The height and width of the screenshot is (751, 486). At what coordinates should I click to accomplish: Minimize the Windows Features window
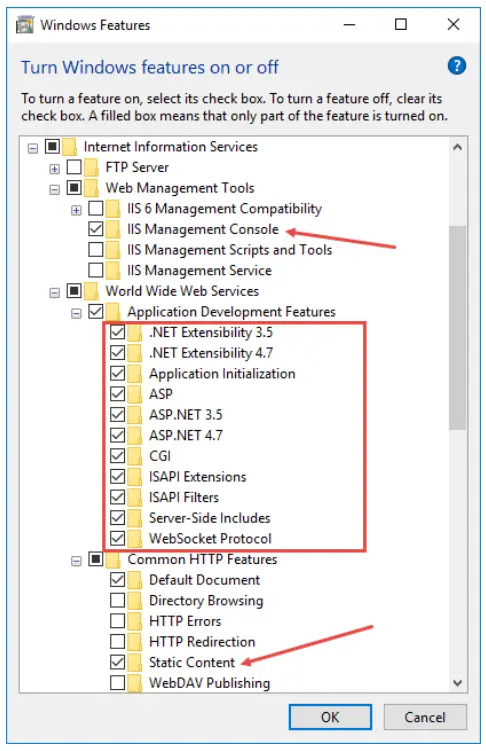(350, 24)
